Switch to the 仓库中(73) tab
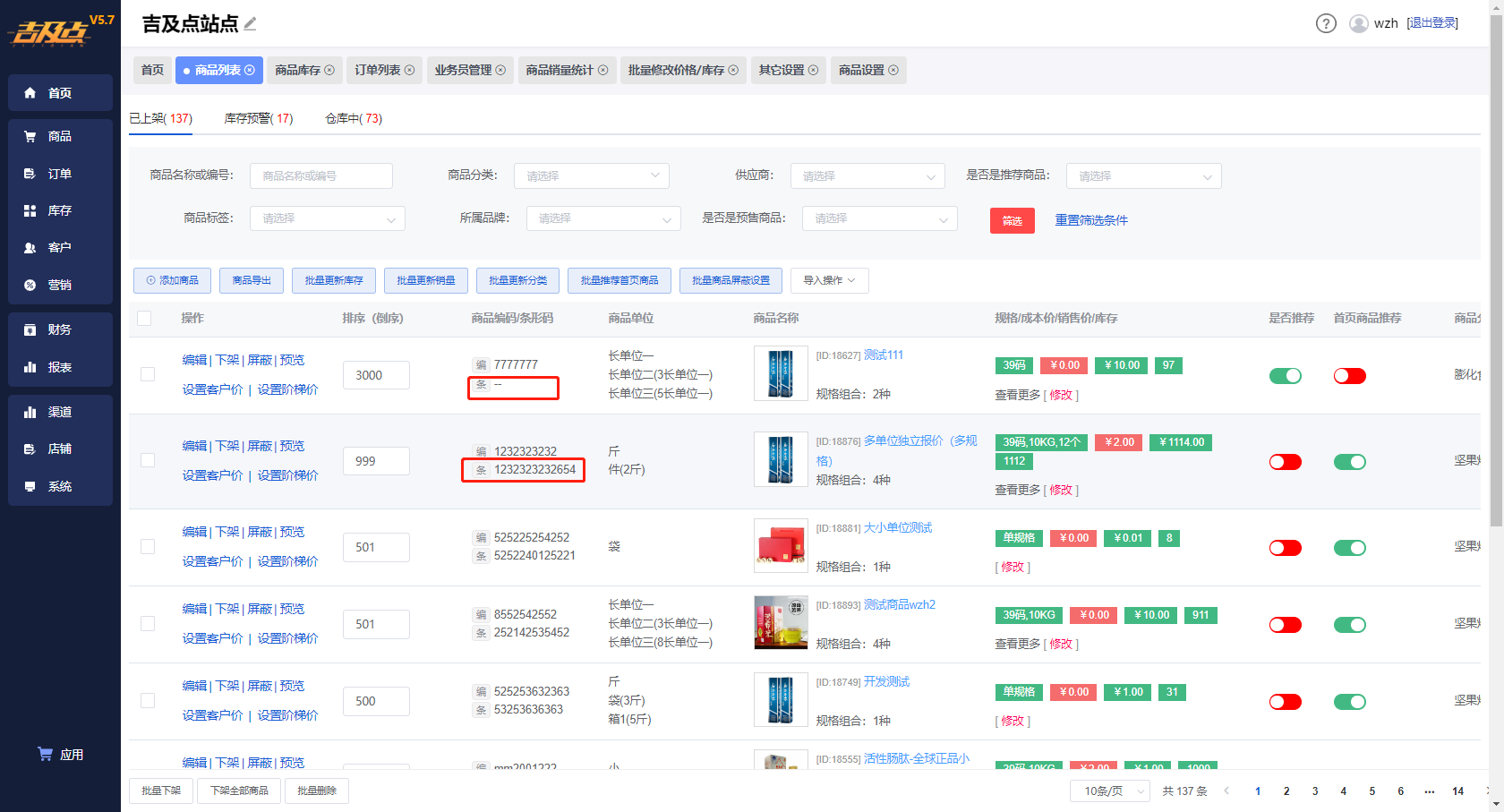Image resolution: width=1504 pixels, height=812 pixels. point(354,118)
